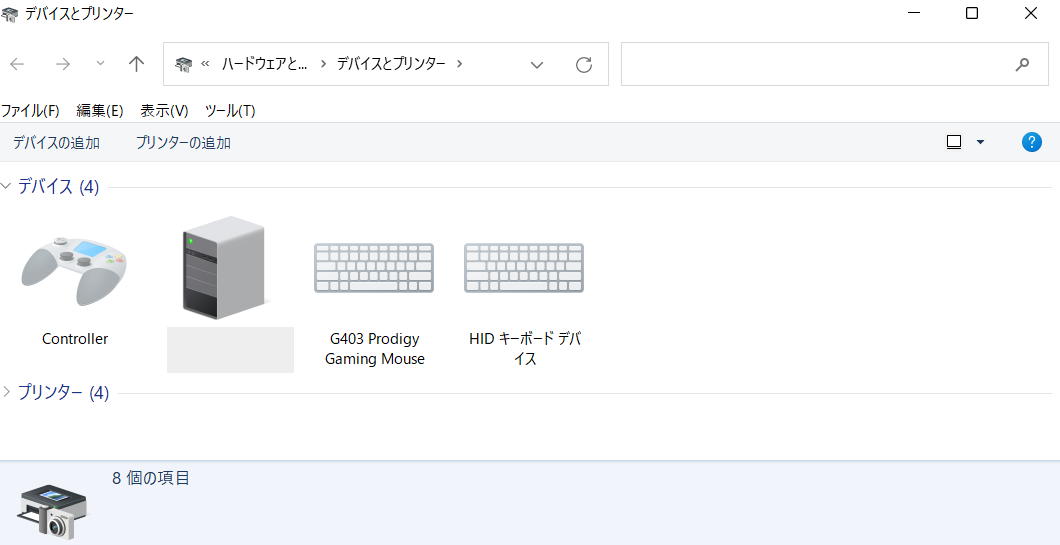The image size is (1060, 545).
Task: Select the HID キーボード デバイス keyboard icon
Action: (524, 268)
